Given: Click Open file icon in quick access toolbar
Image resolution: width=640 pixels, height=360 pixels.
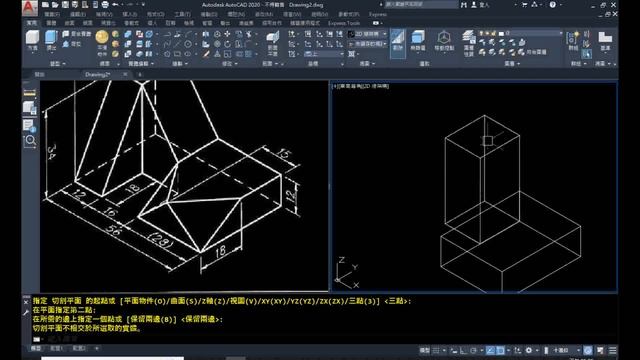Looking at the screenshot, I should tap(55, 5).
